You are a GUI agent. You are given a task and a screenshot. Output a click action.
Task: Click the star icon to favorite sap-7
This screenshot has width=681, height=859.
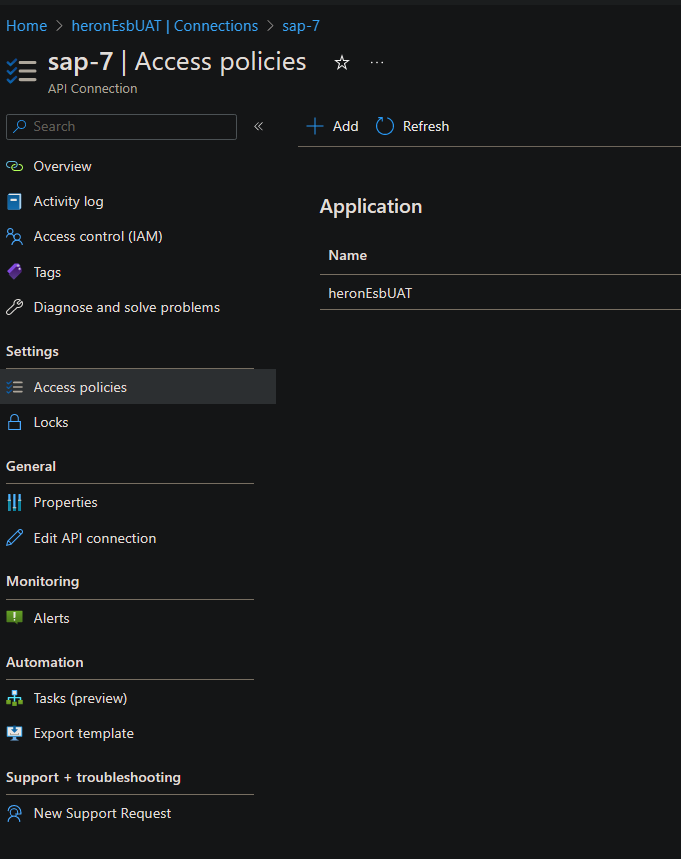(342, 63)
